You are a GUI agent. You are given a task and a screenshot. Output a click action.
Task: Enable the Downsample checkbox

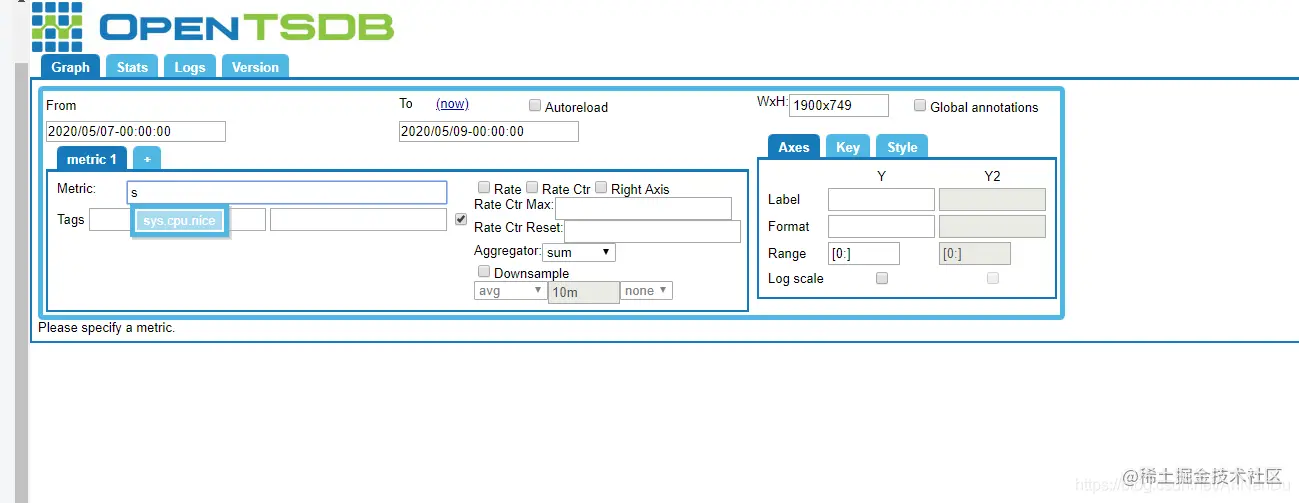(x=484, y=271)
